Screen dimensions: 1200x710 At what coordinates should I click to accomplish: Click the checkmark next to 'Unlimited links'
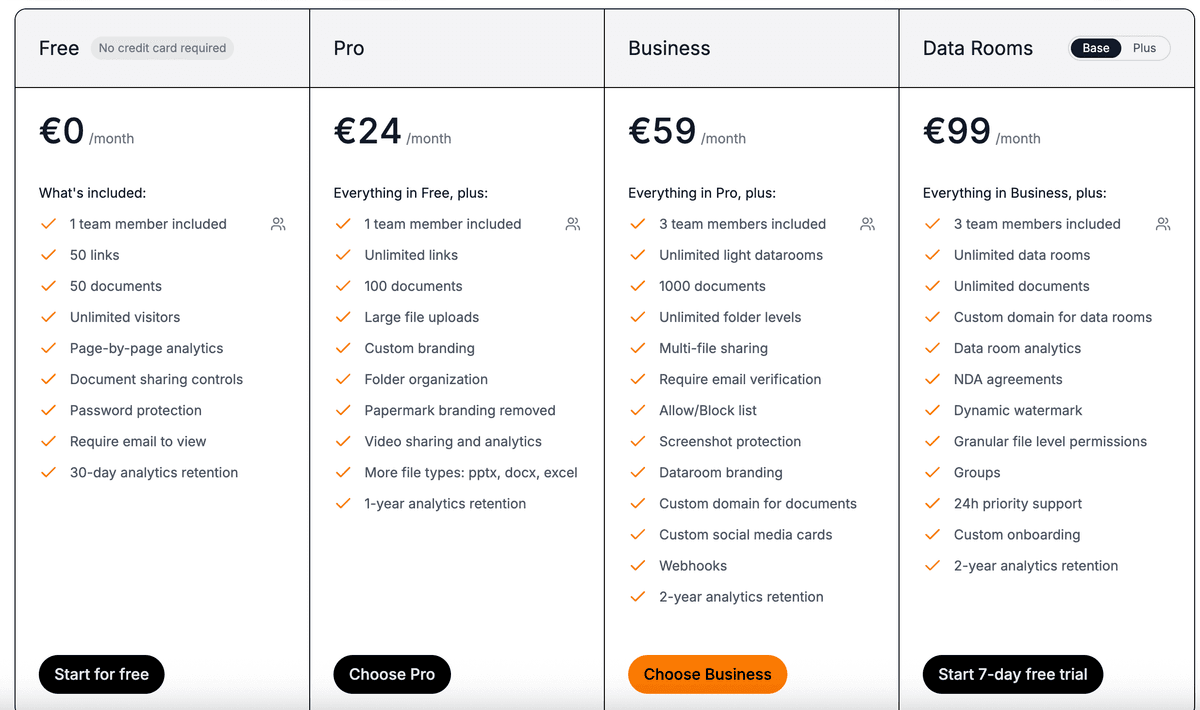tap(342, 255)
